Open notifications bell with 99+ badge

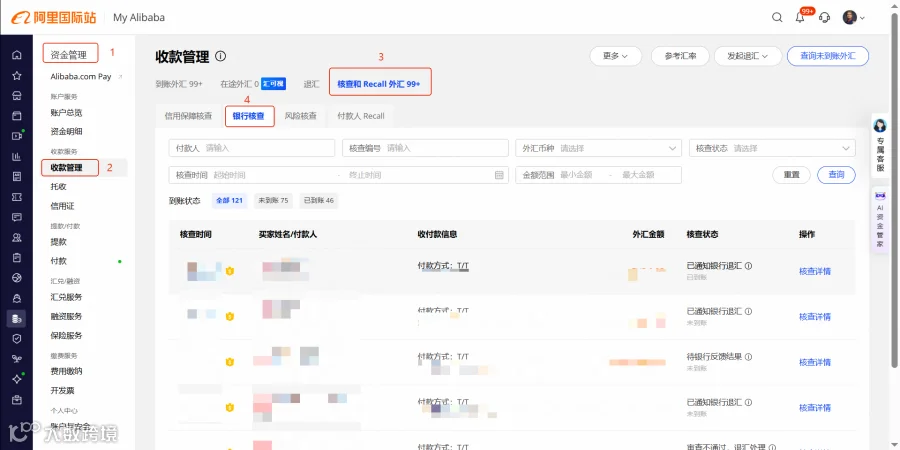click(x=801, y=17)
